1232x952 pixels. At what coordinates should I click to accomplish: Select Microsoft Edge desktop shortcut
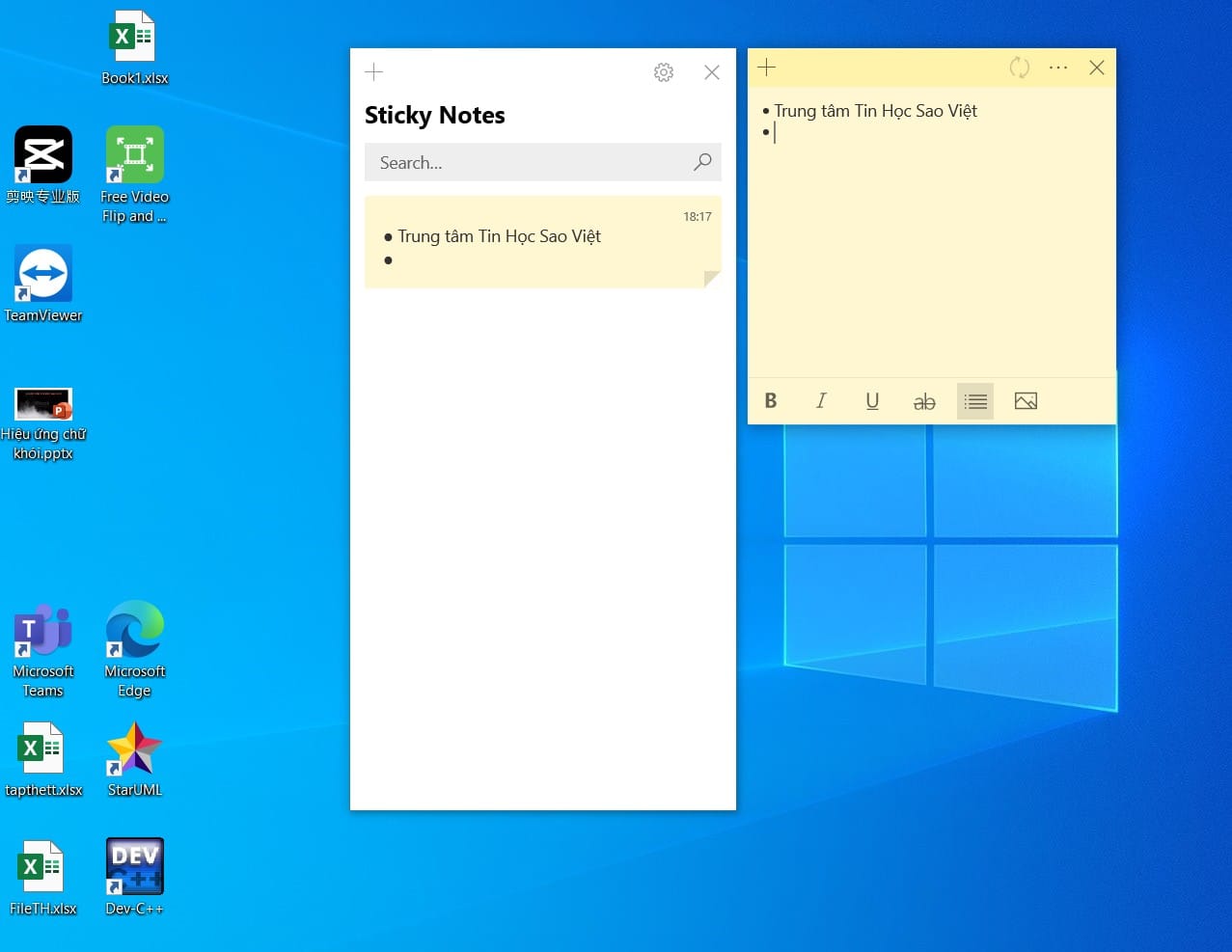[x=135, y=649]
